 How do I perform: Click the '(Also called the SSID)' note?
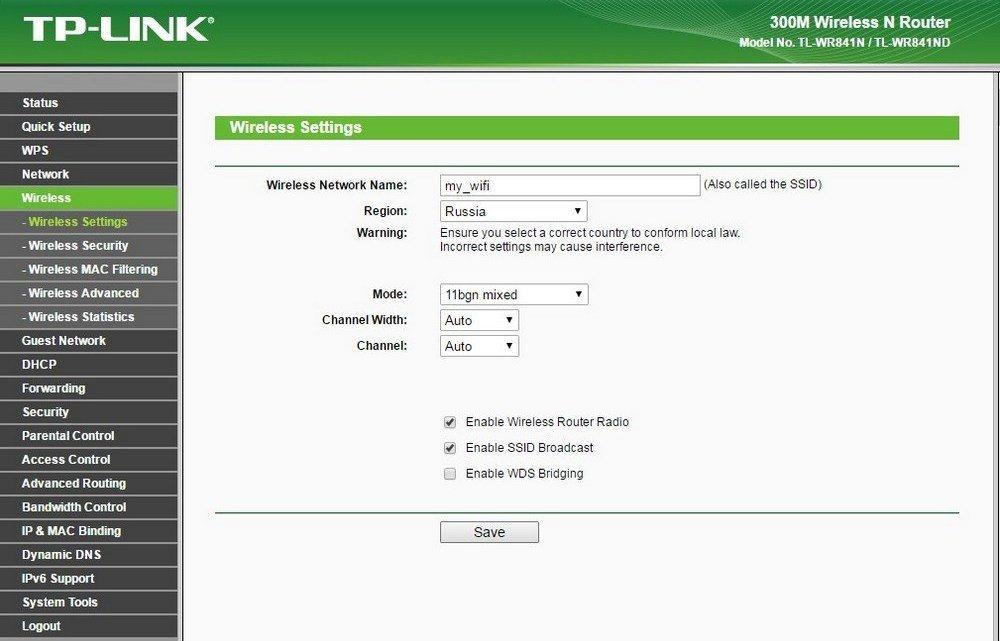[x=763, y=184]
